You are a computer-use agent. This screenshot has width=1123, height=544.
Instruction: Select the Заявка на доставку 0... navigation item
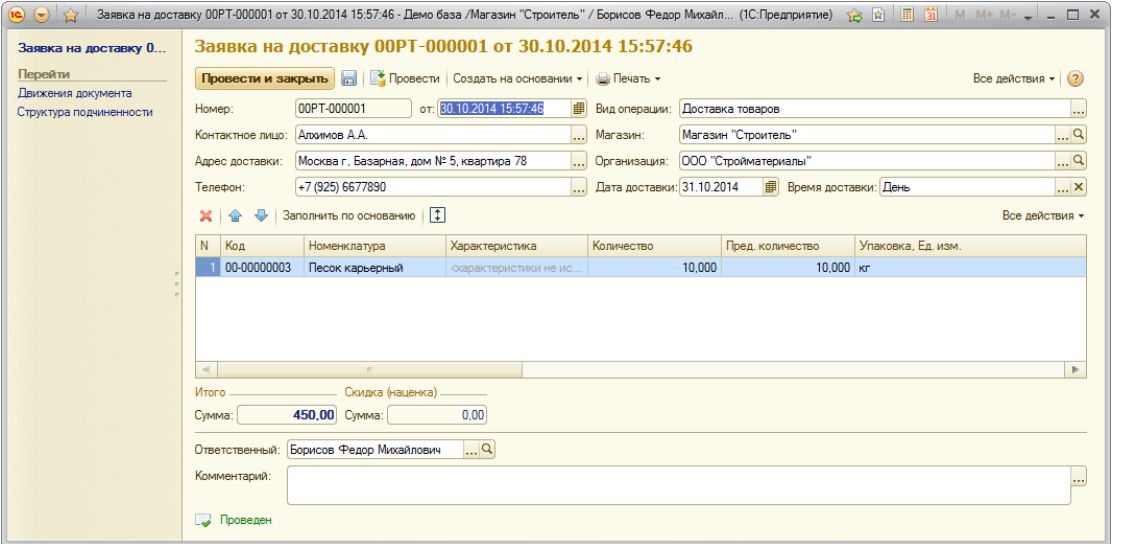pos(92,48)
